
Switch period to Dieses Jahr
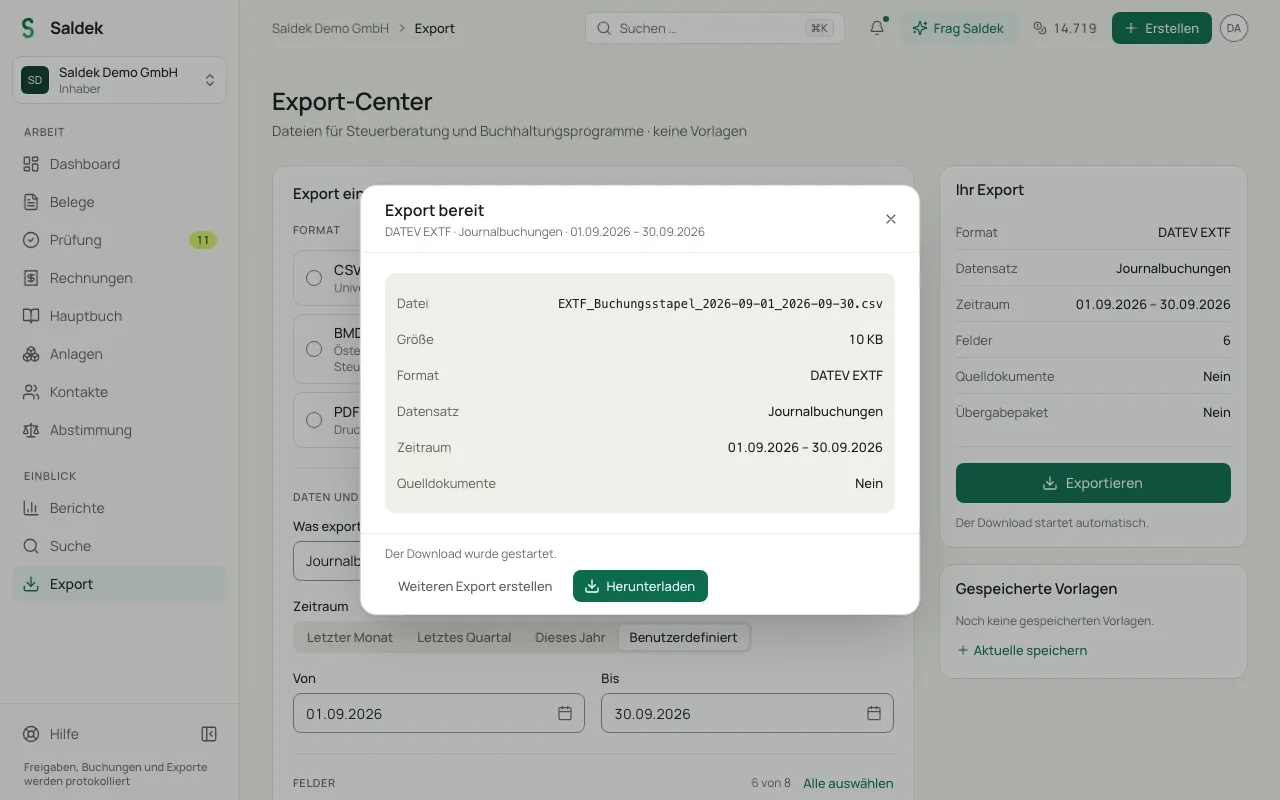[570, 637]
